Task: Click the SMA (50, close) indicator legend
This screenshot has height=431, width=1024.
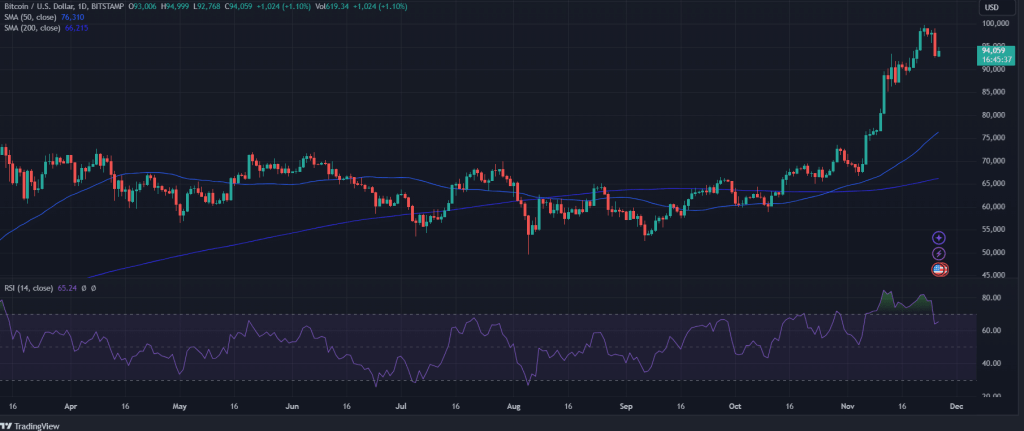Action: click(x=31, y=18)
